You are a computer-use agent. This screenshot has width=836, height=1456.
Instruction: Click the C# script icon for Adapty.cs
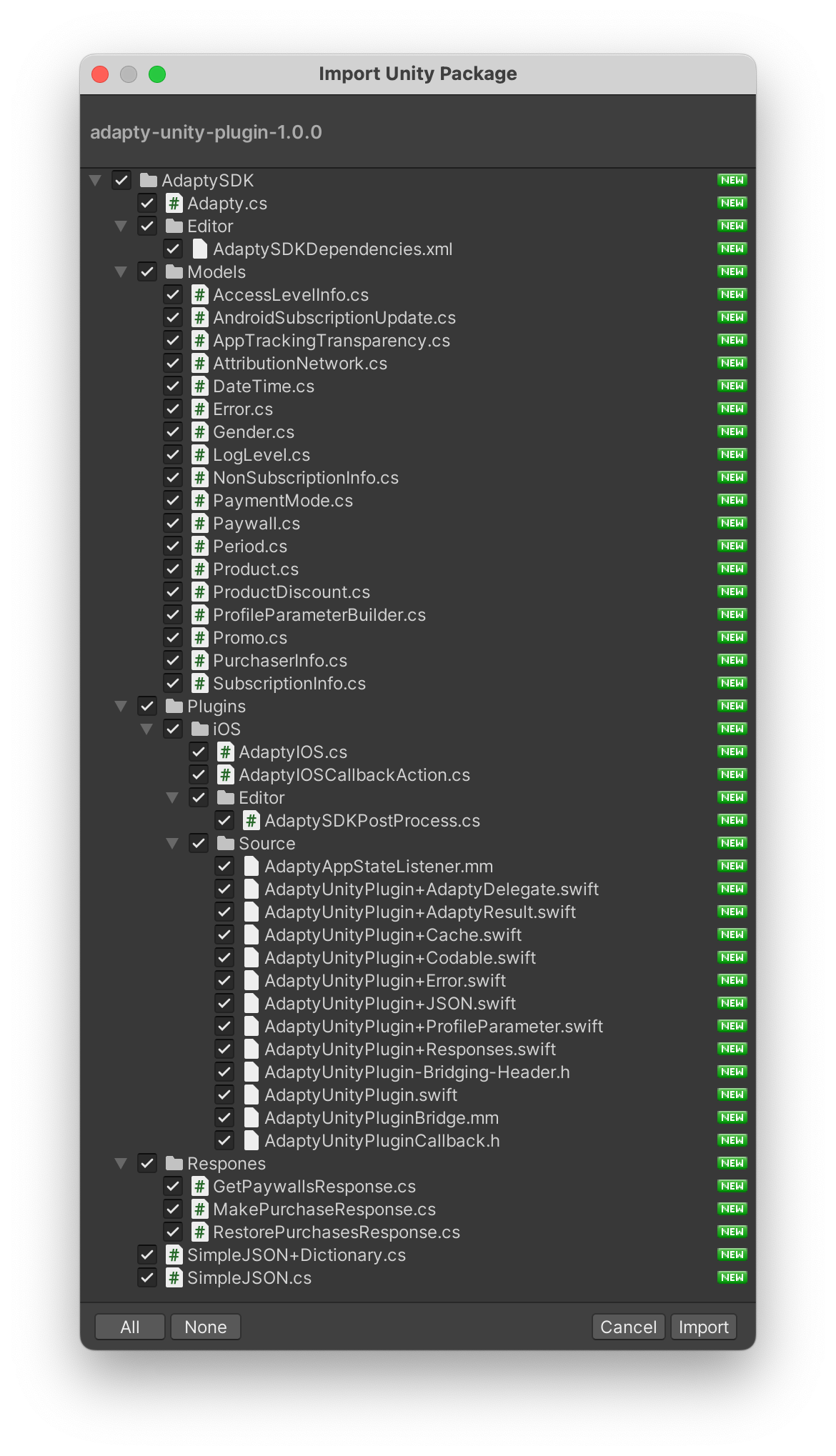click(174, 203)
